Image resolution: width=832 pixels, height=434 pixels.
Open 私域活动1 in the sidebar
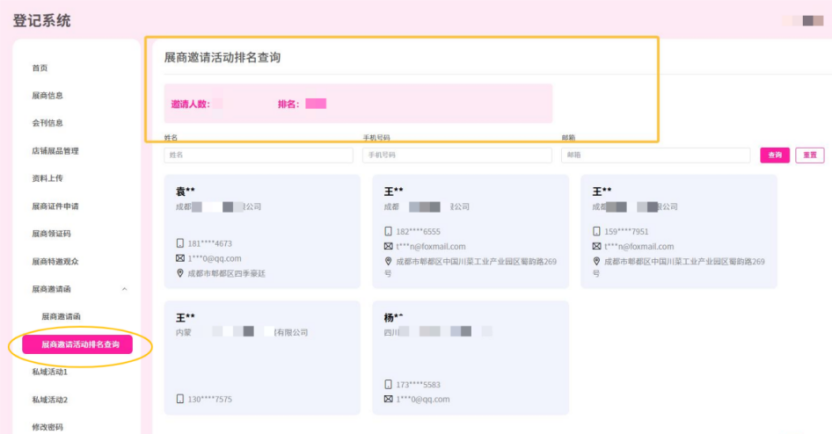click(50, 372)
